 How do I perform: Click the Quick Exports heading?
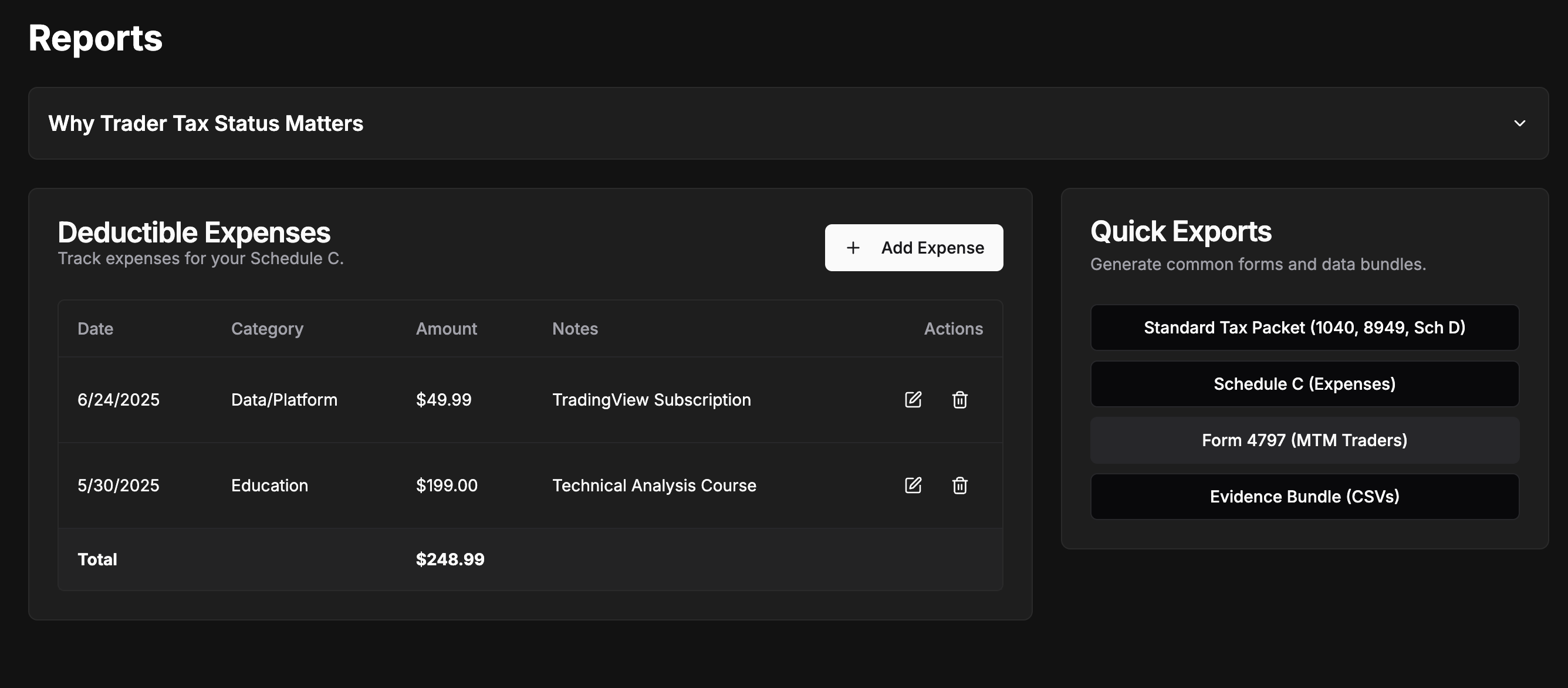pyautogui.click(x=1181, y=231)
